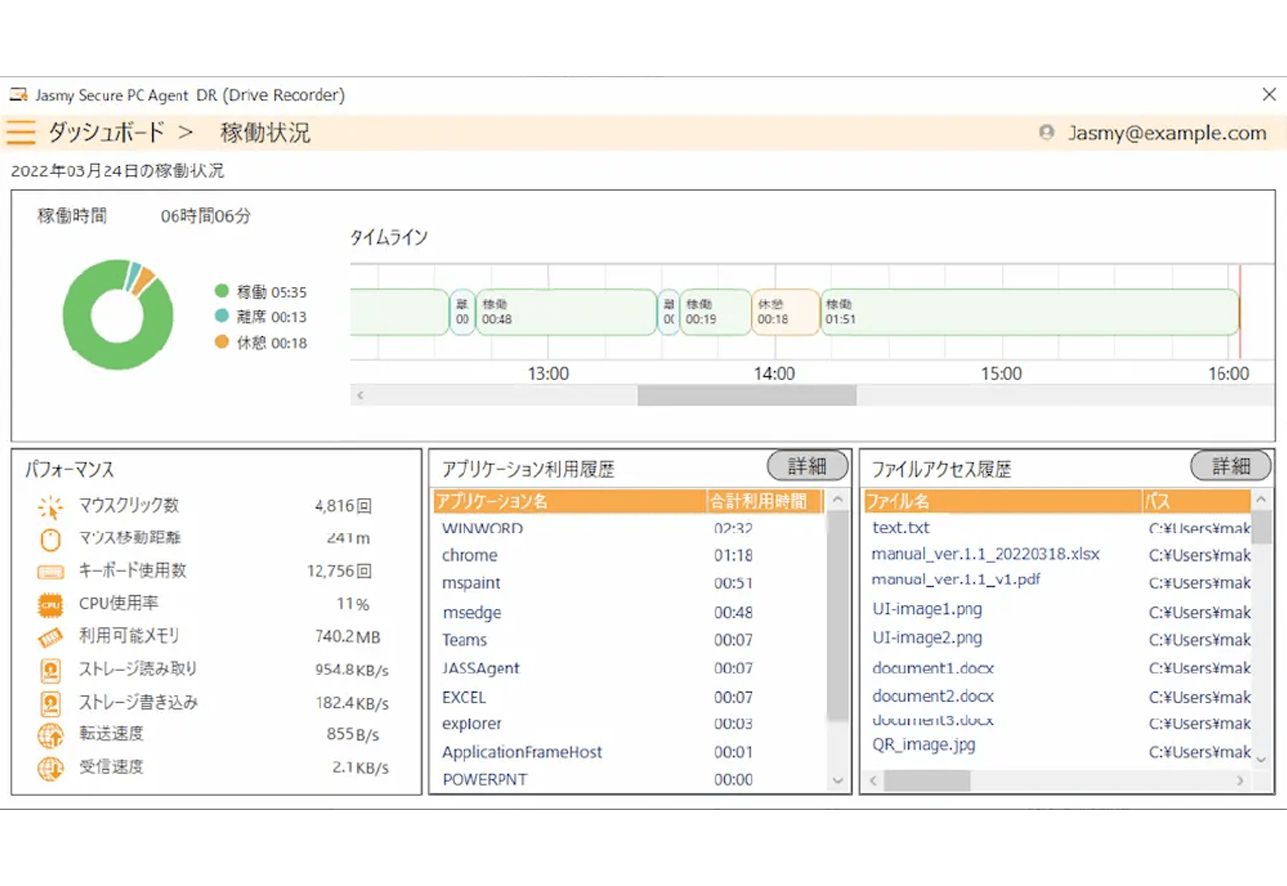1287x886 pixels.
Task: Open file access history 詳細 button
Action: click(x=1230, y=466)
